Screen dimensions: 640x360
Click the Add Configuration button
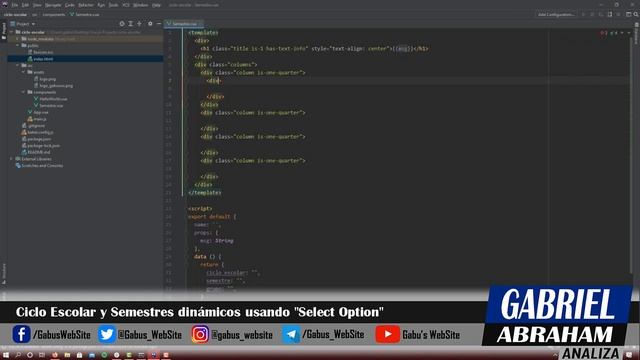pyautogui.click(x=556, y=14)
